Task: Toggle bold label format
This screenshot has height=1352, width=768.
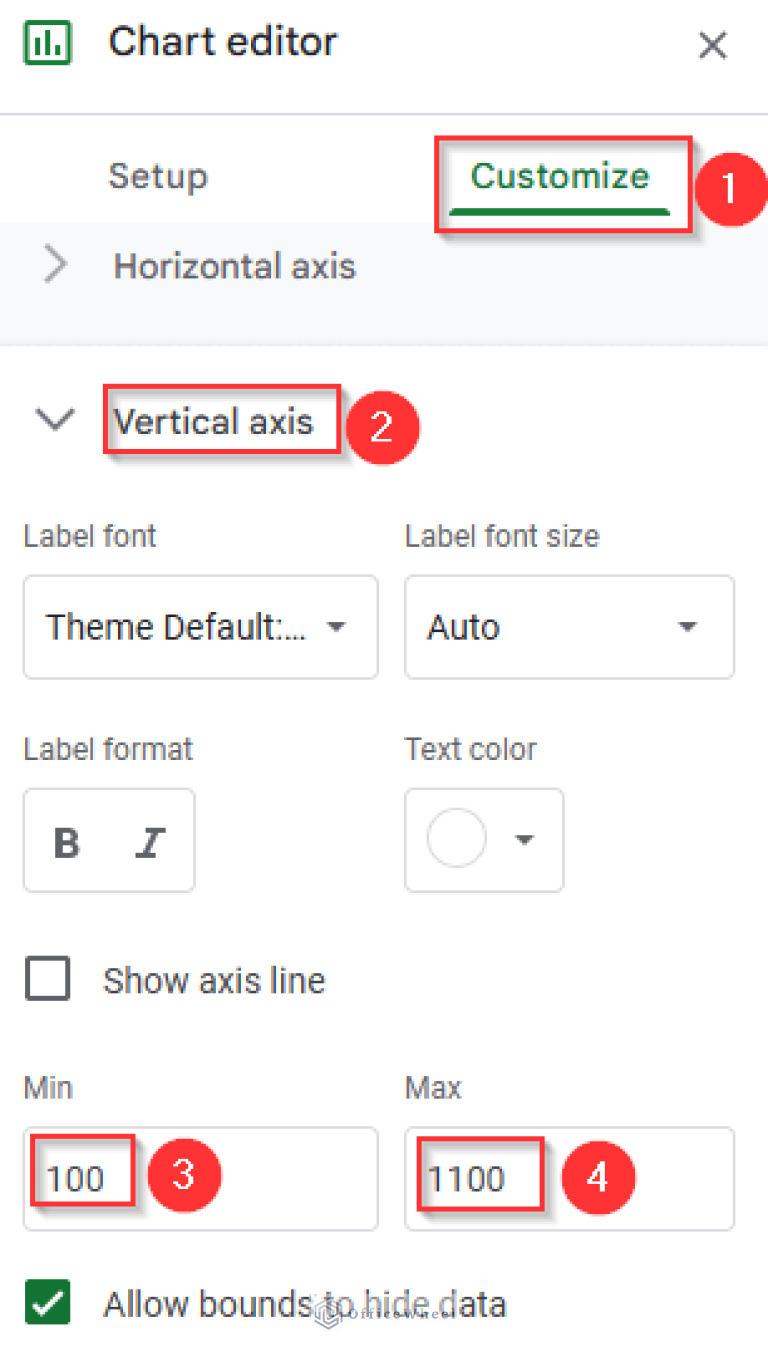Action: 67,843
